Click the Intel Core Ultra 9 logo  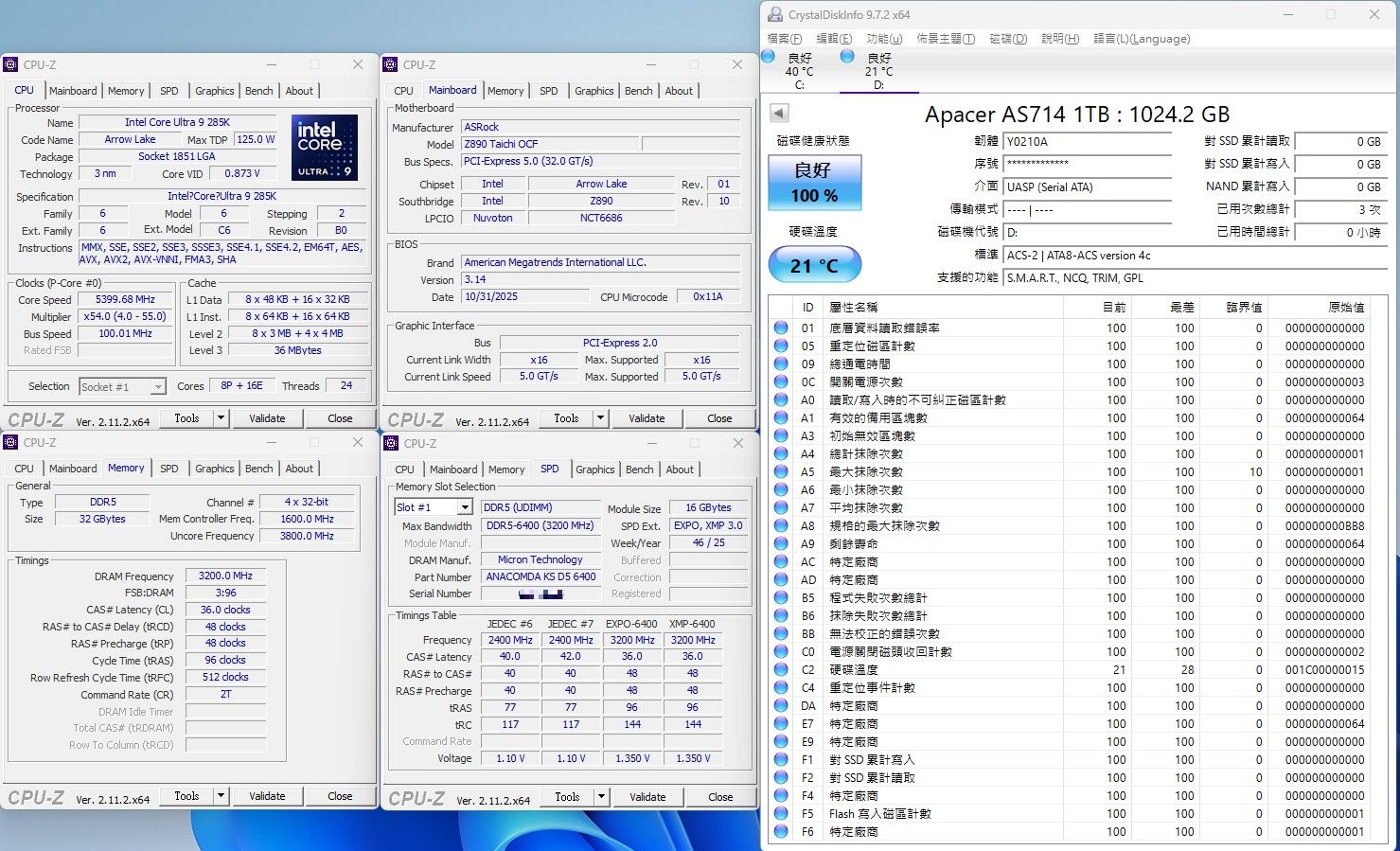tap(325, 147)
